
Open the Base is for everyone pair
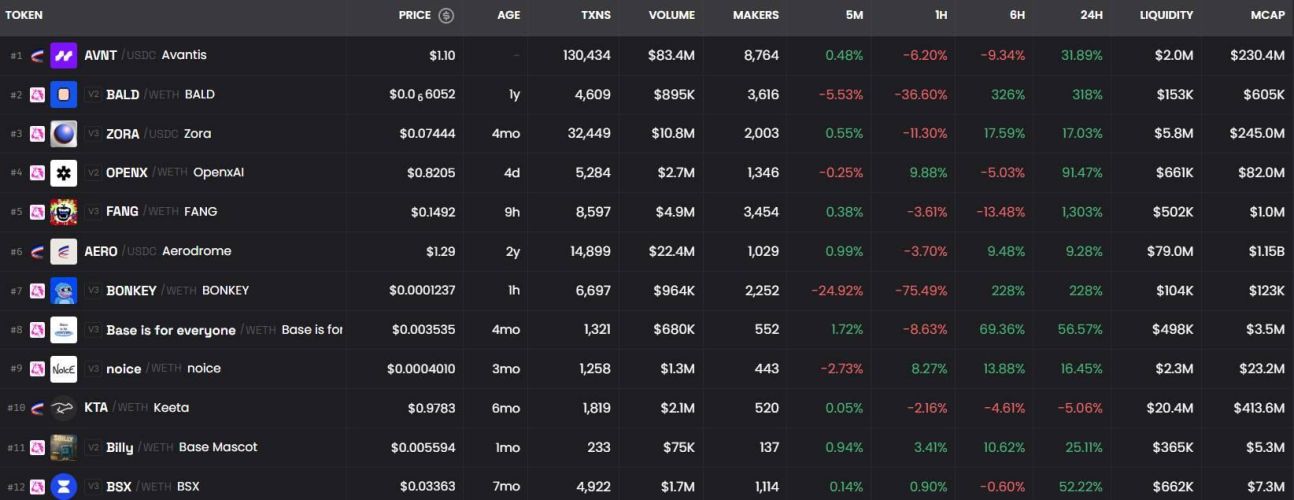coord(170,330)
